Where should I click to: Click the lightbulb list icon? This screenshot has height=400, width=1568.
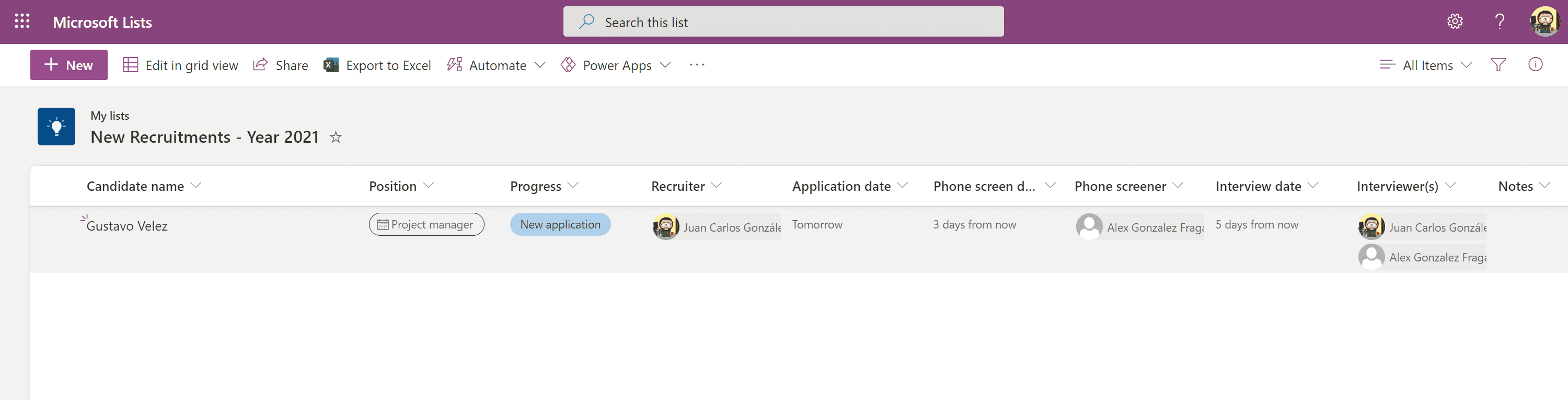coord(56,127)
